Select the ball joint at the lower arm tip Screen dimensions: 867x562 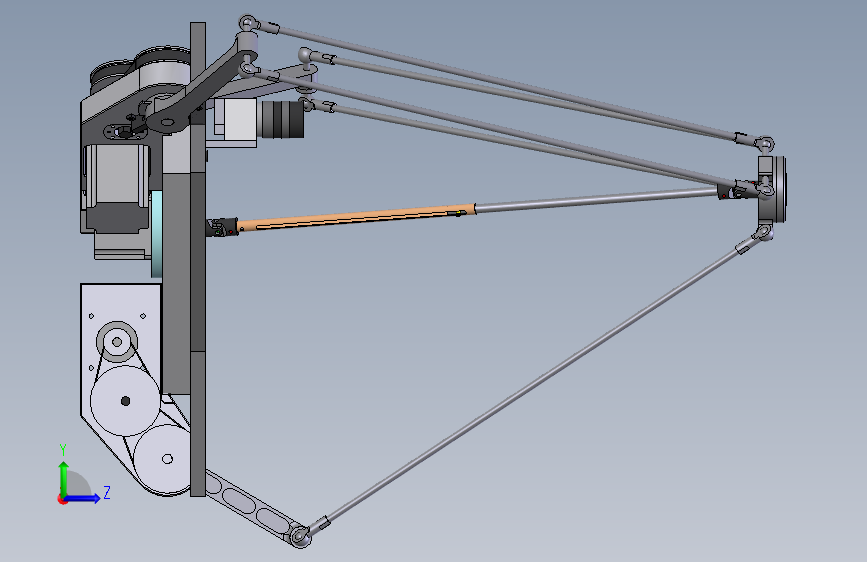point(301,537)
